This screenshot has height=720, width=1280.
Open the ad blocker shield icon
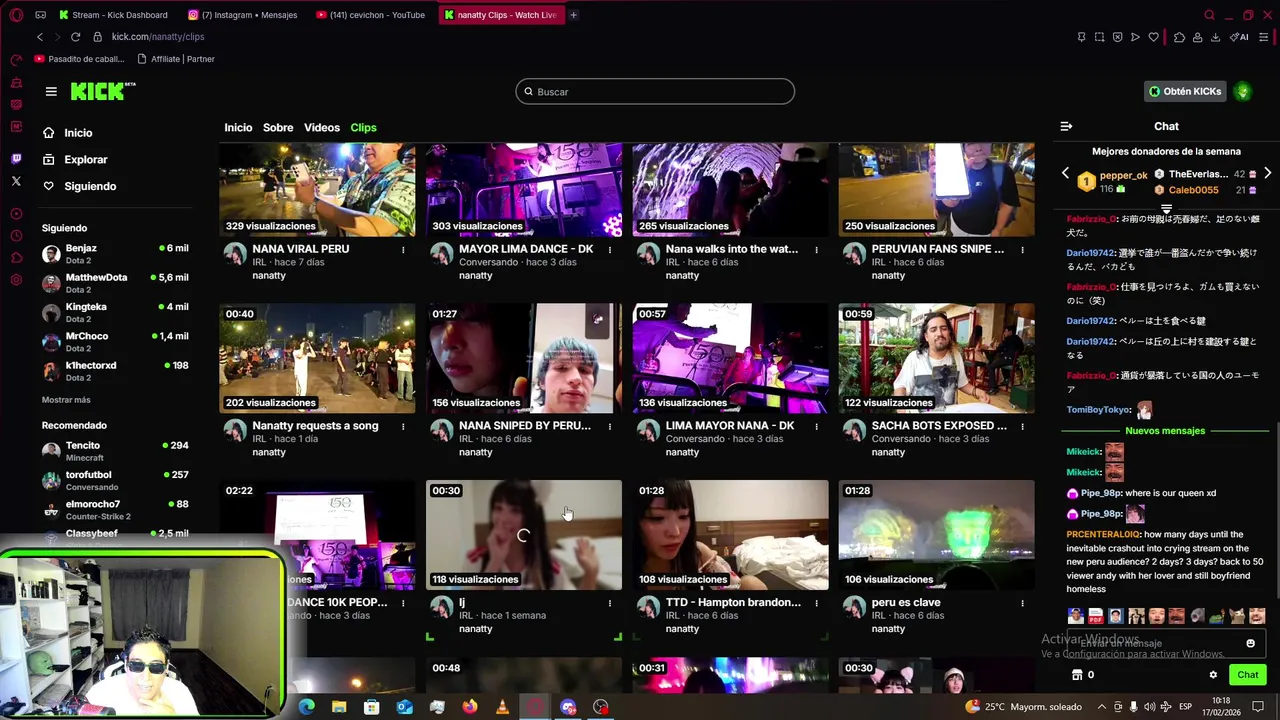point(1117,37)
